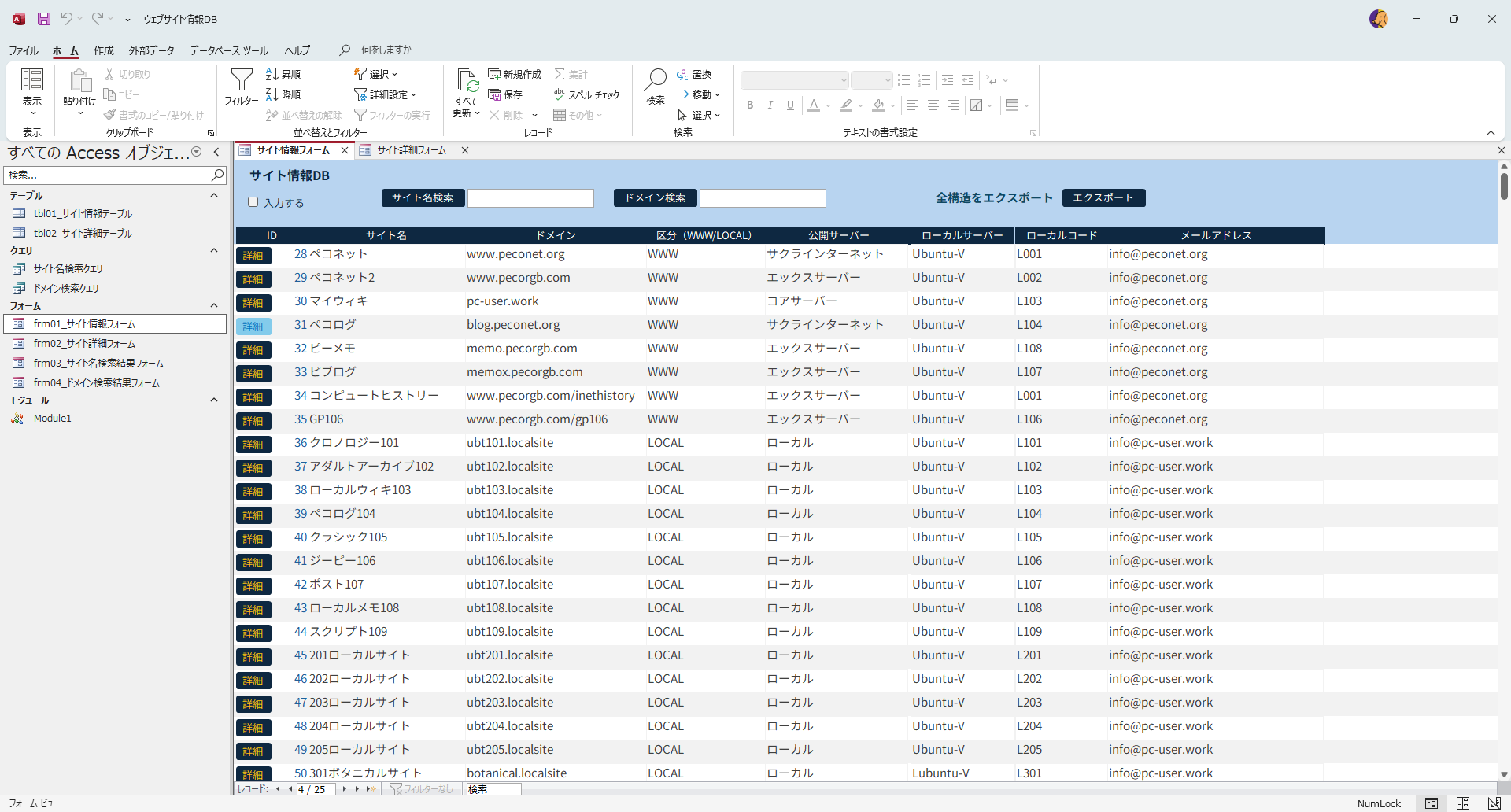Open the 詳細設定 filter dropdown

click(386, 94)
